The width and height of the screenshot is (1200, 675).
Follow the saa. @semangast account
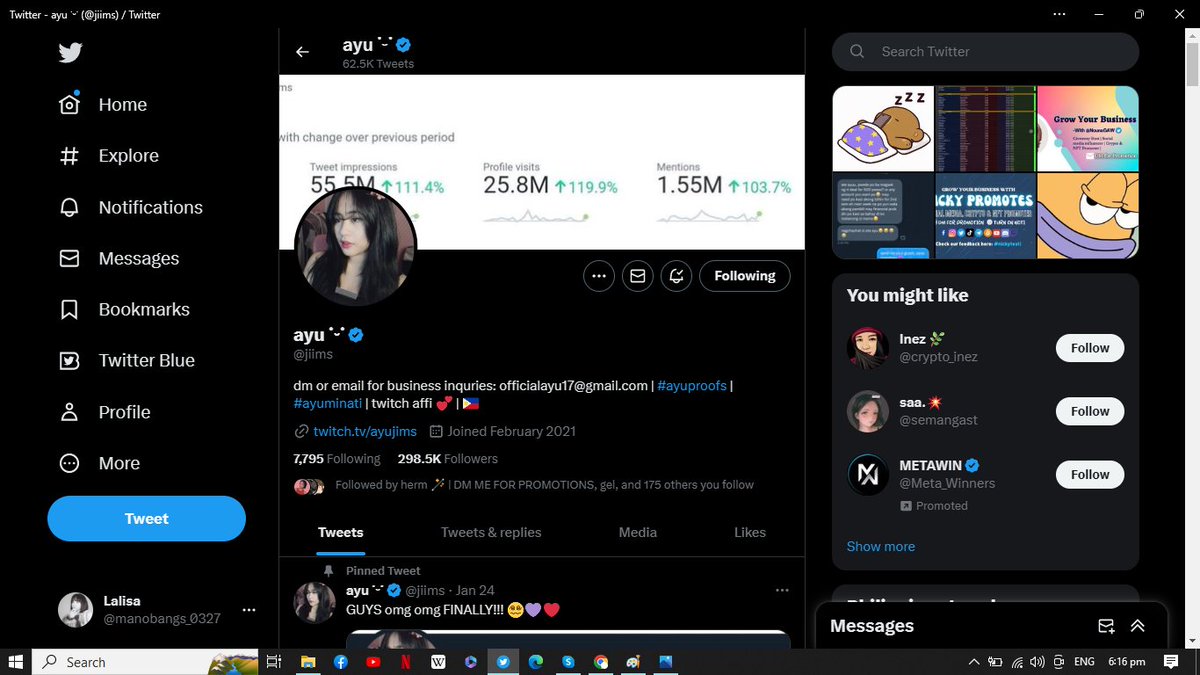(1090, 411)
